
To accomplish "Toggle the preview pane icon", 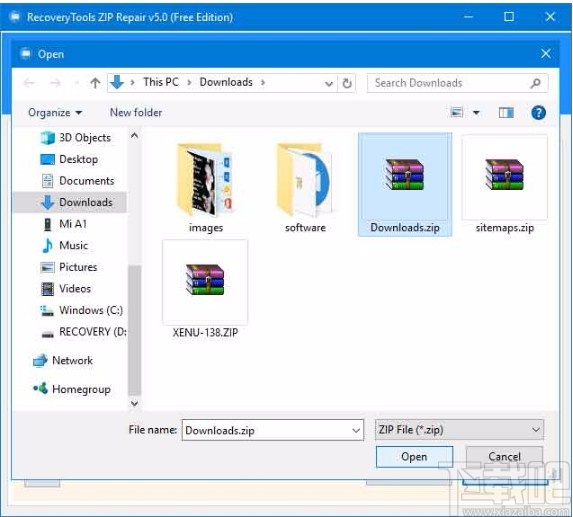I will click(x=506, y=113).
